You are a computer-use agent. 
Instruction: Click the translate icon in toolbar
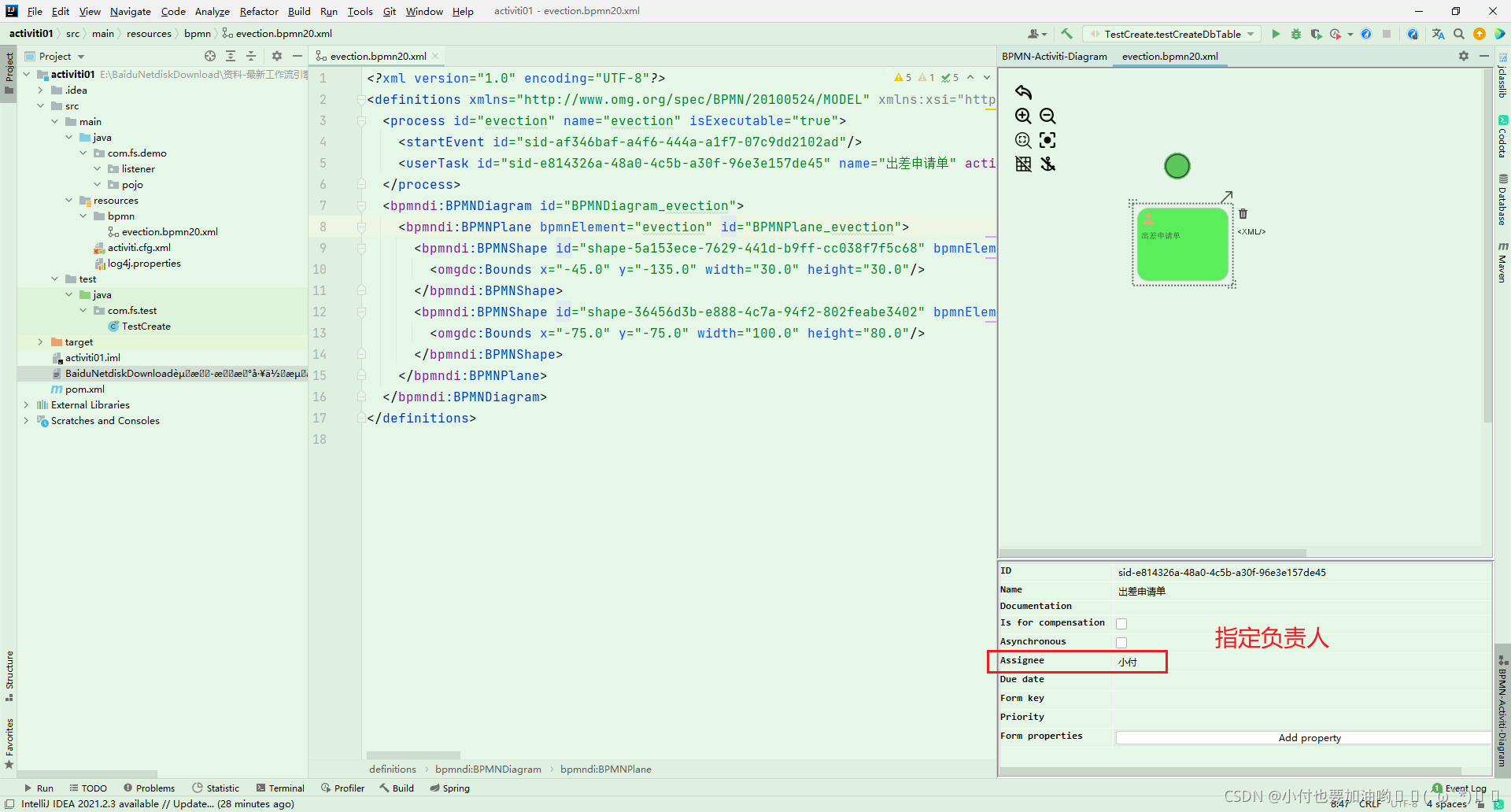1438,34
